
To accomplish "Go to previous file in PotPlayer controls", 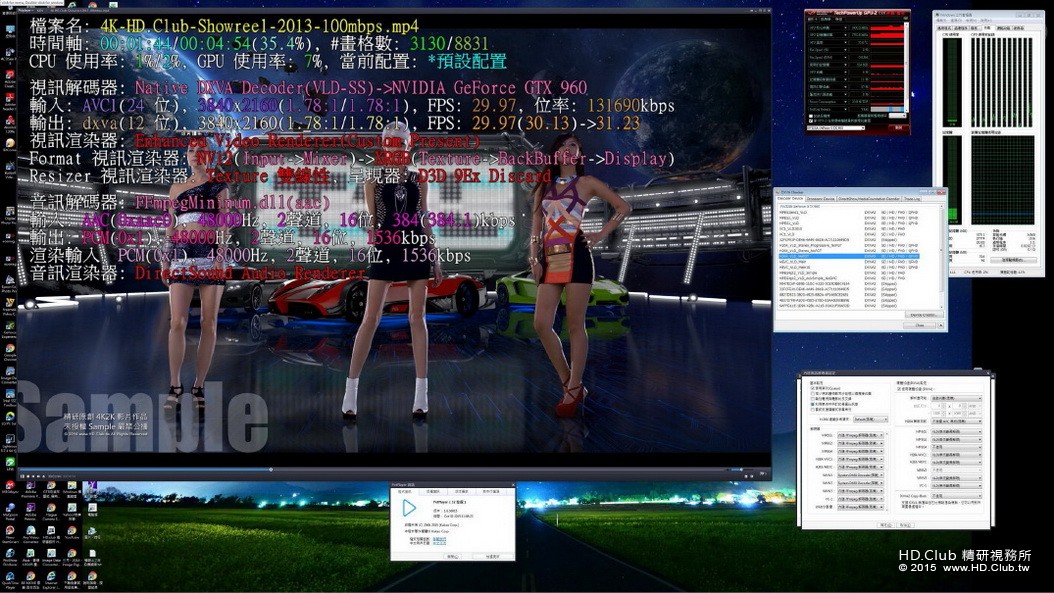I will 33,476.
